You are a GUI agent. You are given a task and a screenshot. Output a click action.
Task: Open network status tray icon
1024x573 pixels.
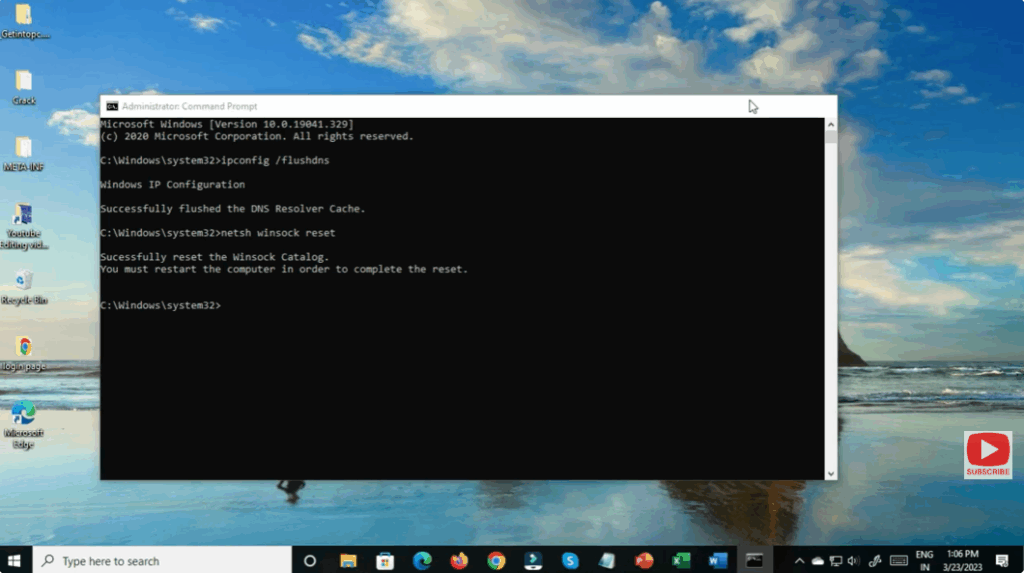836,561
